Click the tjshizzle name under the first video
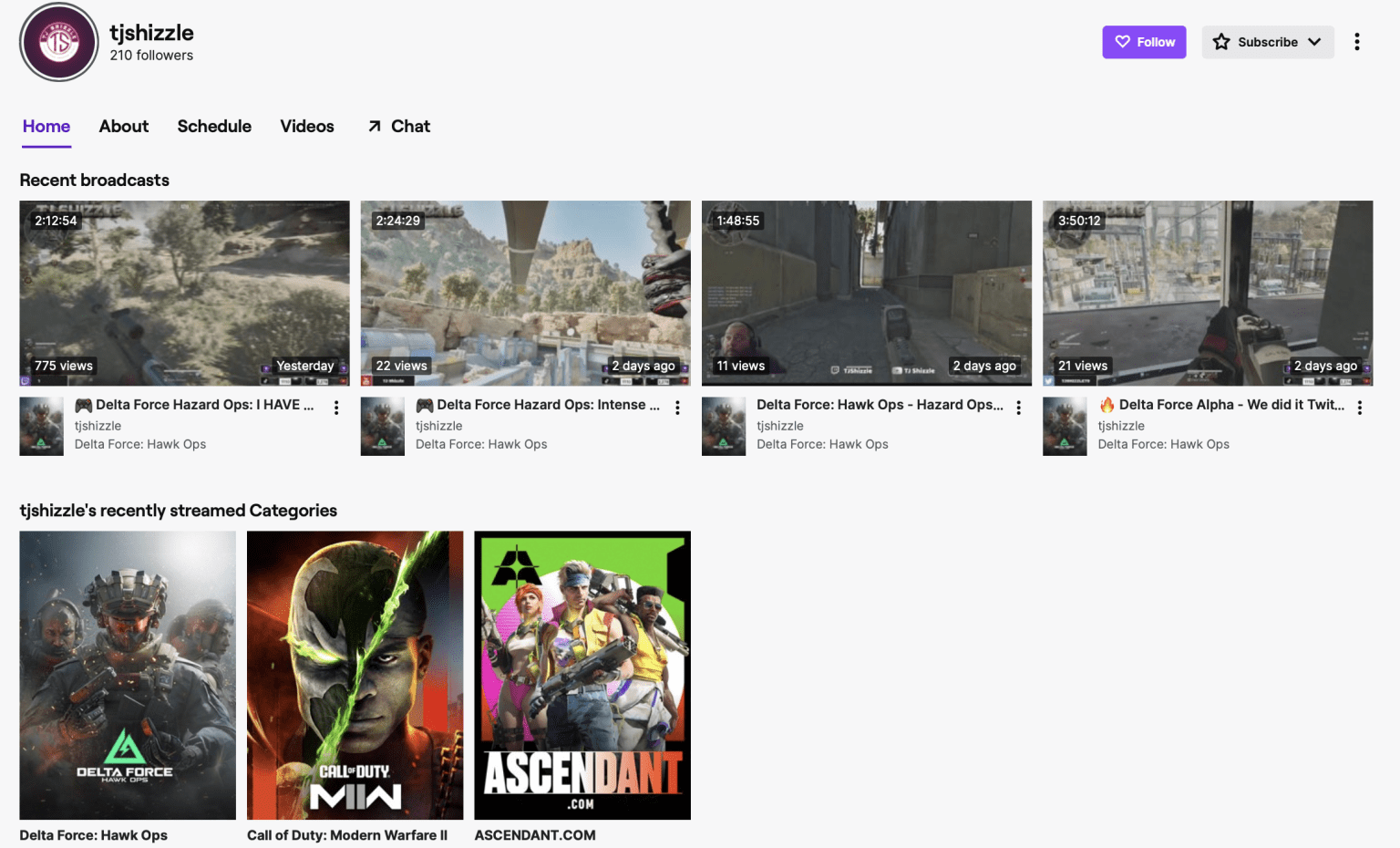This screenshot has height=848, width=1400. tap(98, 425)
